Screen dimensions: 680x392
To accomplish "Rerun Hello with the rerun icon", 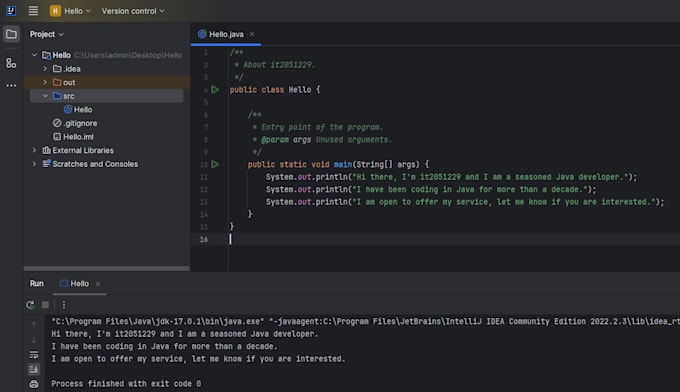I will (30, 305).
